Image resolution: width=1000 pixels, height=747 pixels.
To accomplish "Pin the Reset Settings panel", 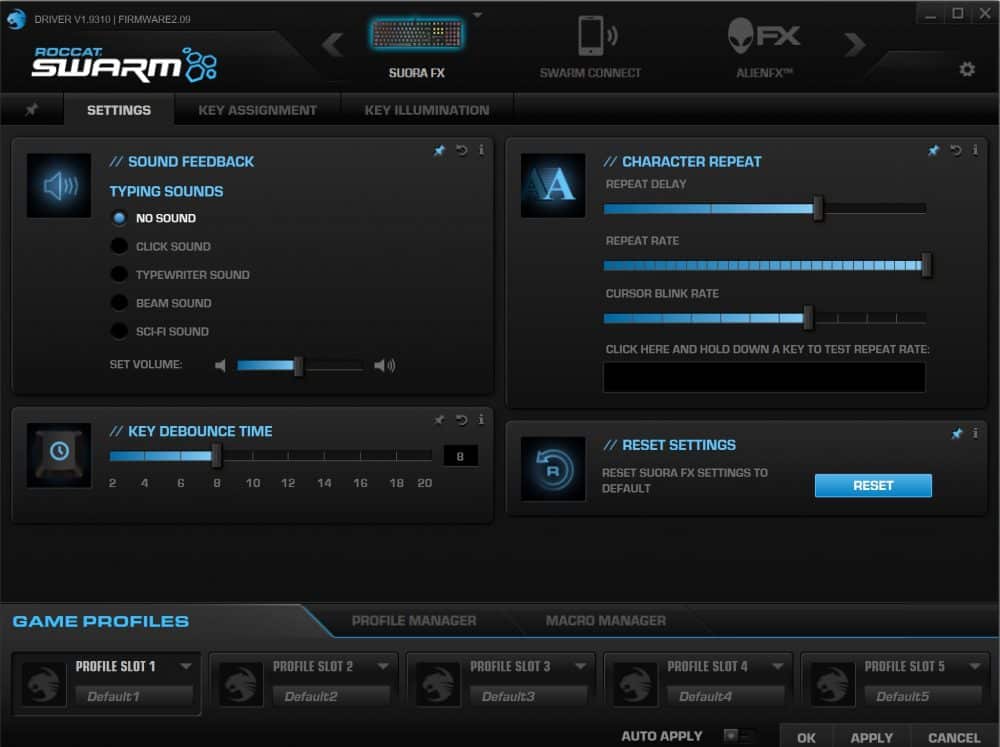I will pos(957,434).
